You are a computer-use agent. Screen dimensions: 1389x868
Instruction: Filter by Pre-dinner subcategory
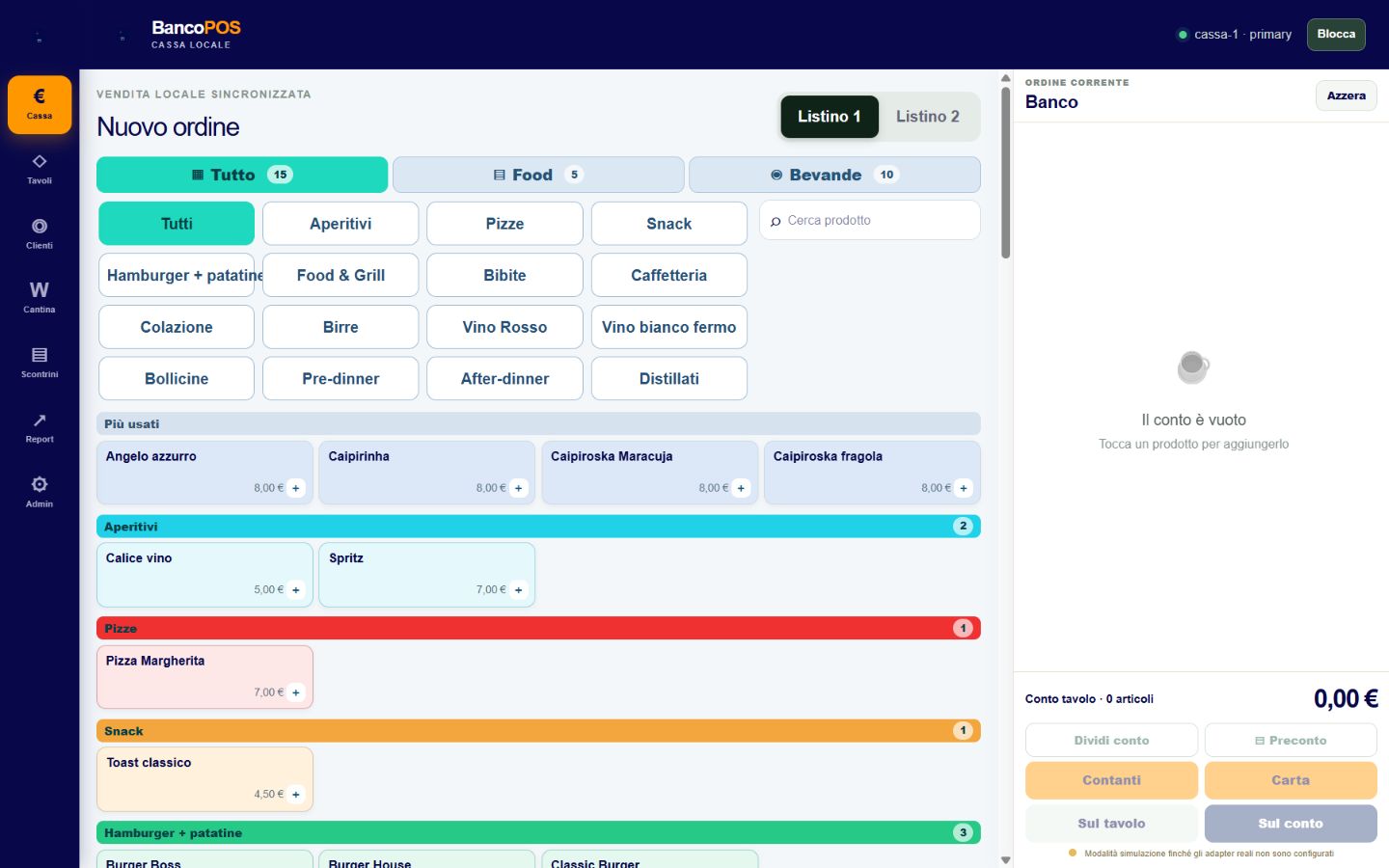340,379
